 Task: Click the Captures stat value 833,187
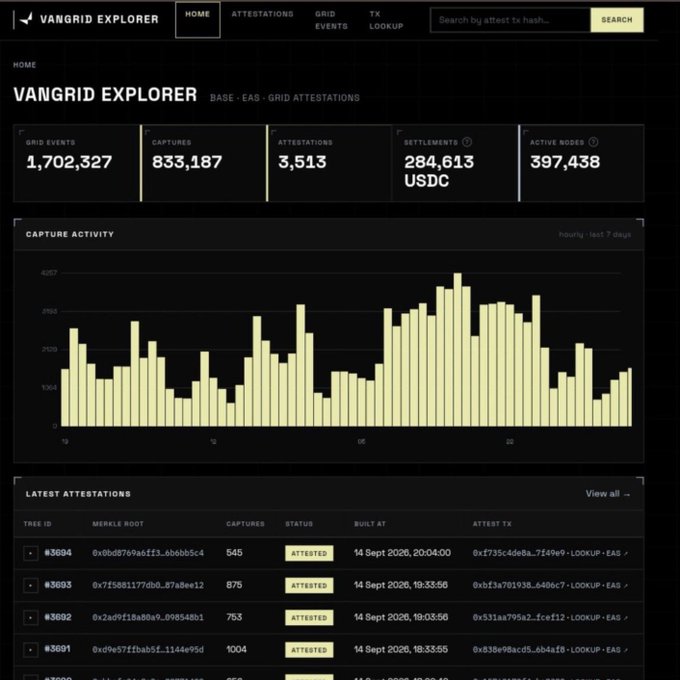[x=187, y=162]
